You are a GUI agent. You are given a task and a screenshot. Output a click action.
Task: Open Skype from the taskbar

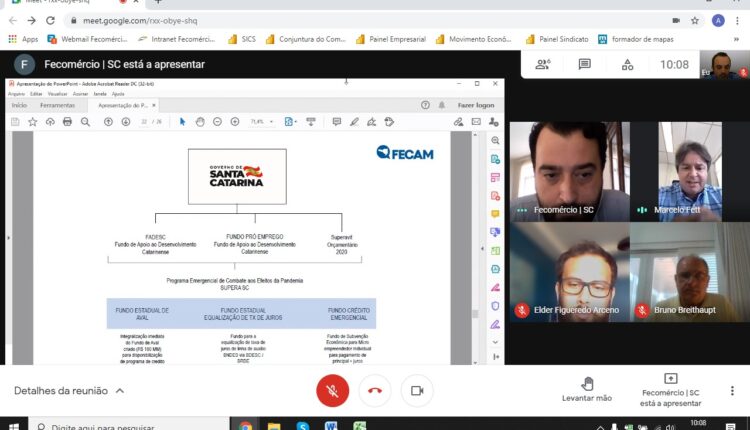coord(302,426)
